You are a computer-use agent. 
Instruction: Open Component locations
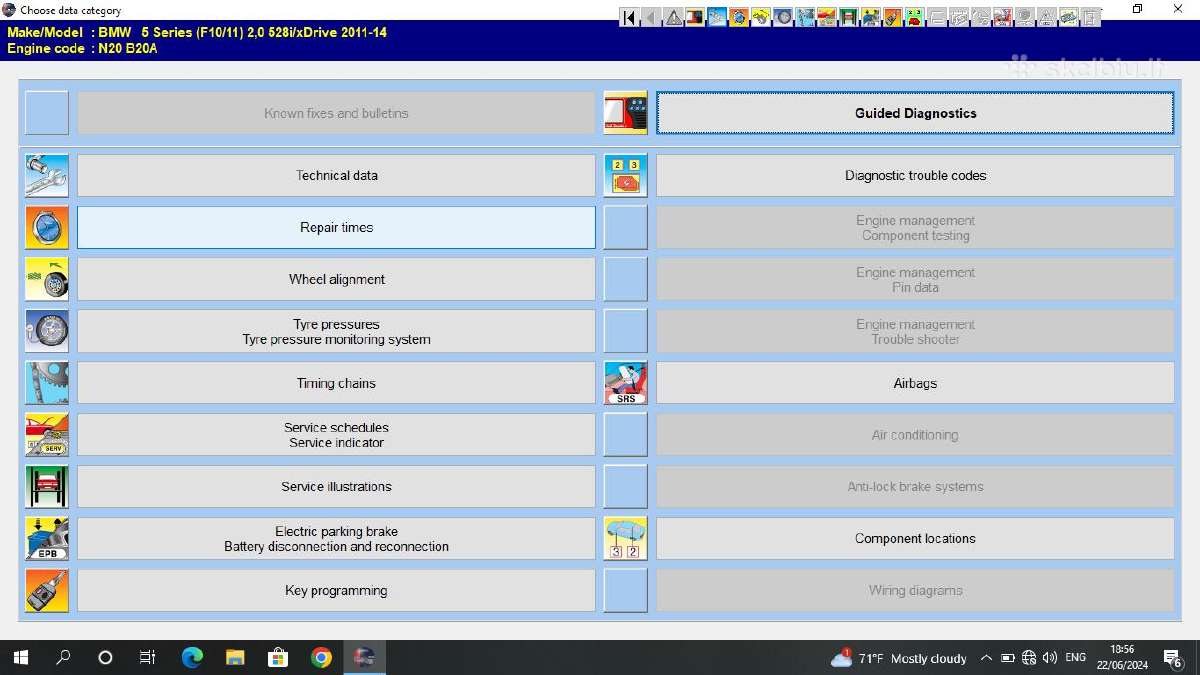(915, 538)
